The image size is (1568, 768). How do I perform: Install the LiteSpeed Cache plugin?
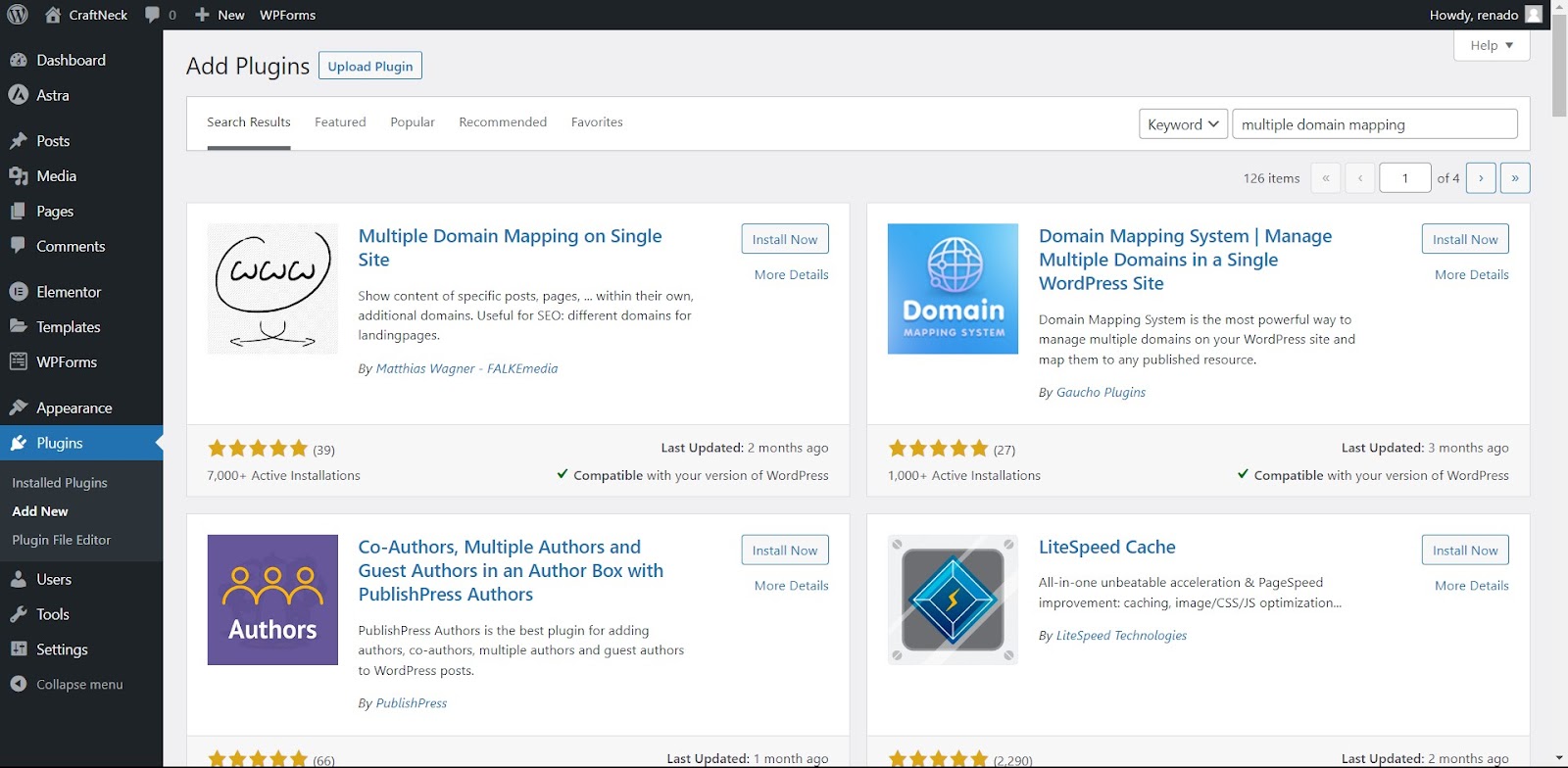pyautogui.click(x=1465, y=551)
